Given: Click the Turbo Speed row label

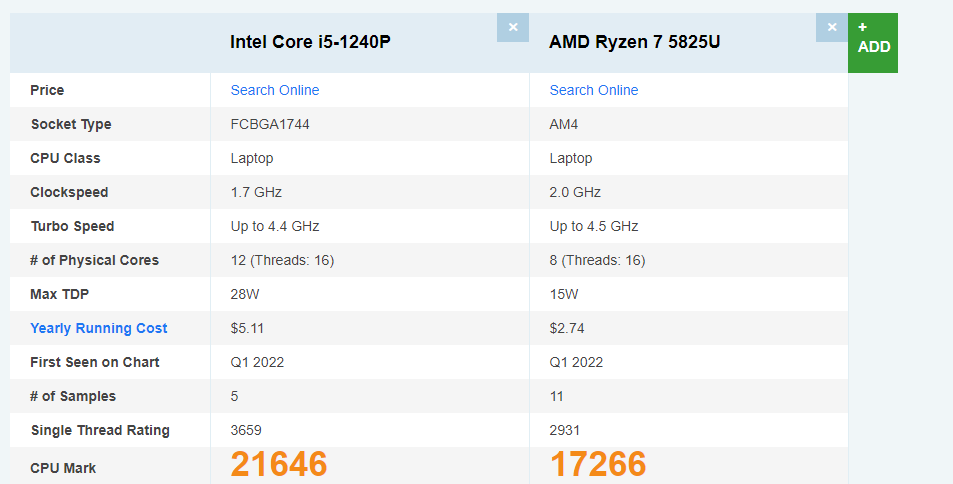Looking at the screenshot, I should [x=72, y=226].
